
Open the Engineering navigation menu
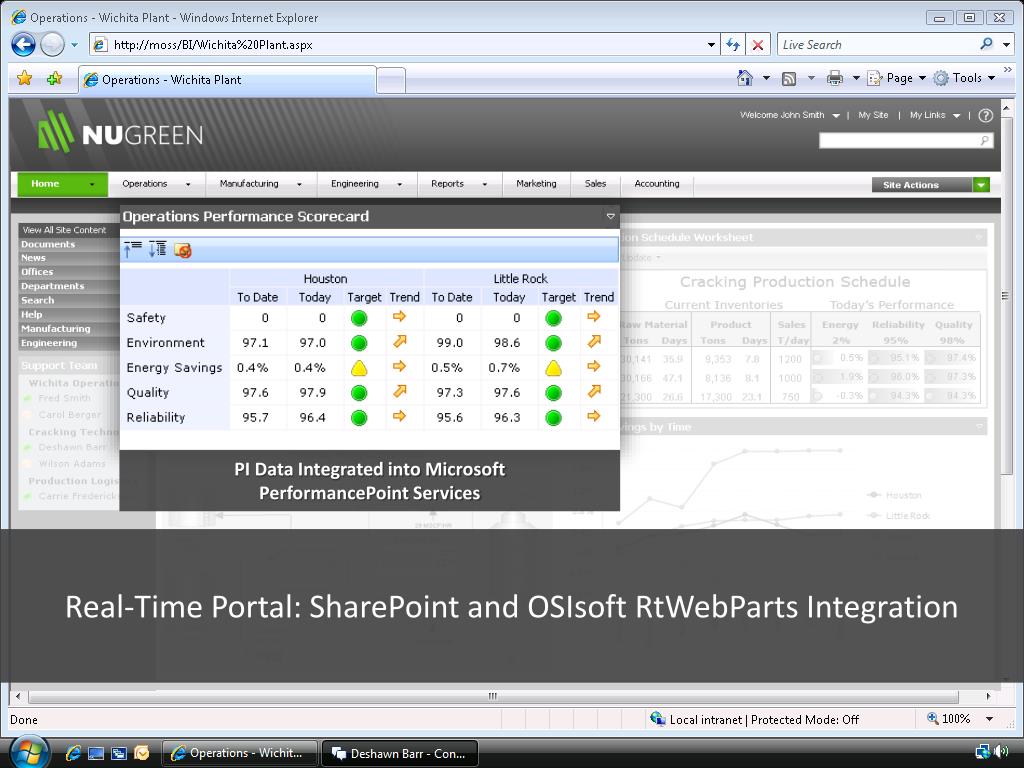click(x=366, y=184)
